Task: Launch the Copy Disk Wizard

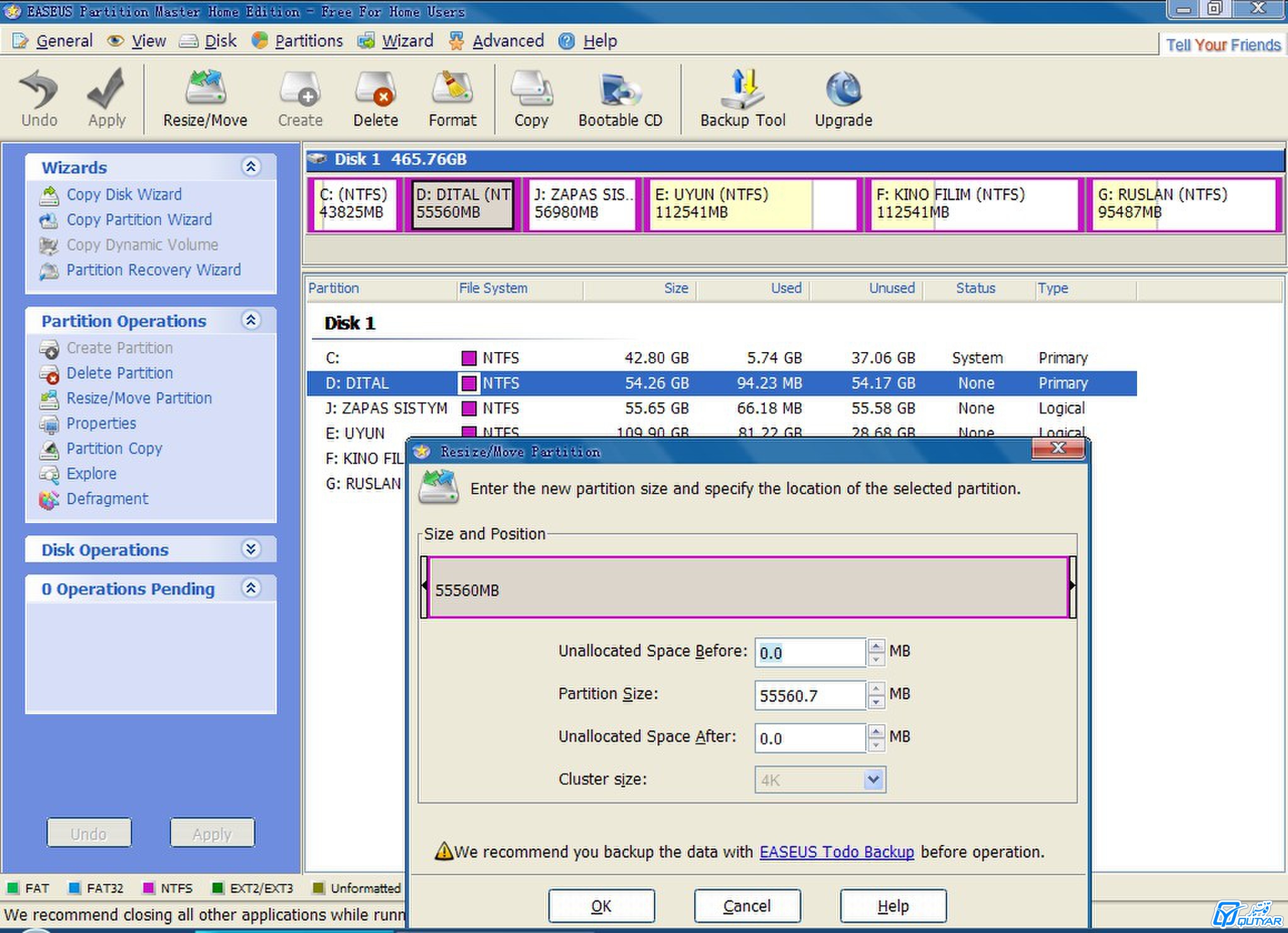Action: [x=123, y=194]
